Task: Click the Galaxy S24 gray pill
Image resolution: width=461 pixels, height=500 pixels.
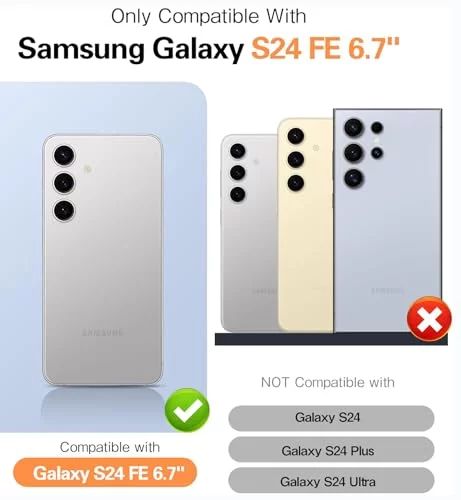Action: pos(331,418)
